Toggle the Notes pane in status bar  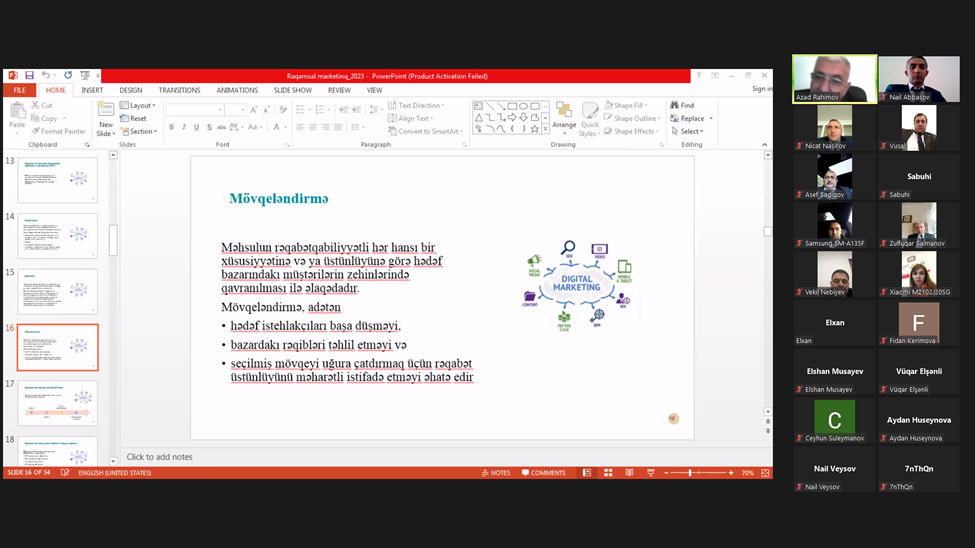(x=496, y=473)
